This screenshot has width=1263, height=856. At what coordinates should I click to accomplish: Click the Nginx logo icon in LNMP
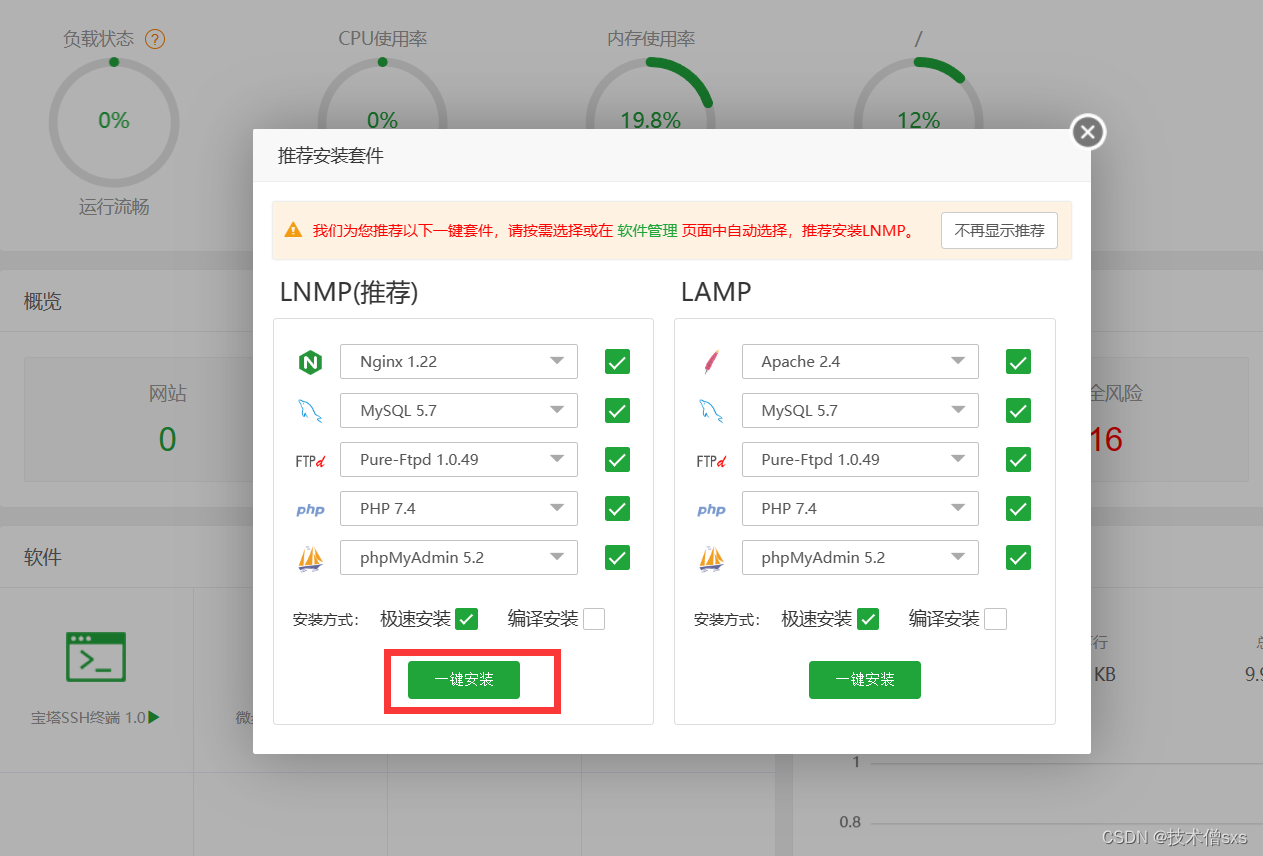point(310,362)
